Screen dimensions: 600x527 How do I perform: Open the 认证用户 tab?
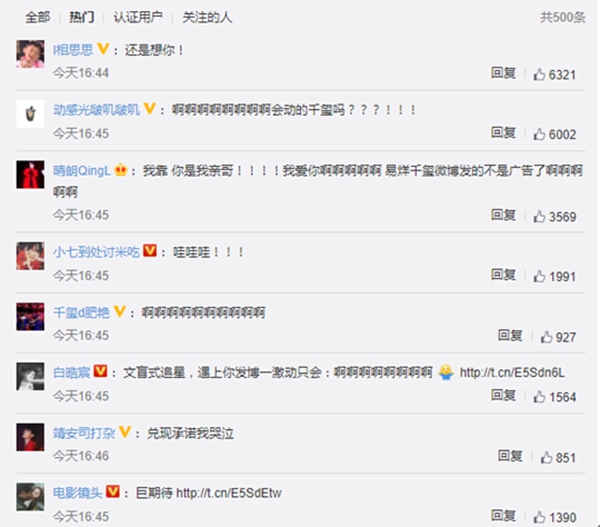pos(138,17)
